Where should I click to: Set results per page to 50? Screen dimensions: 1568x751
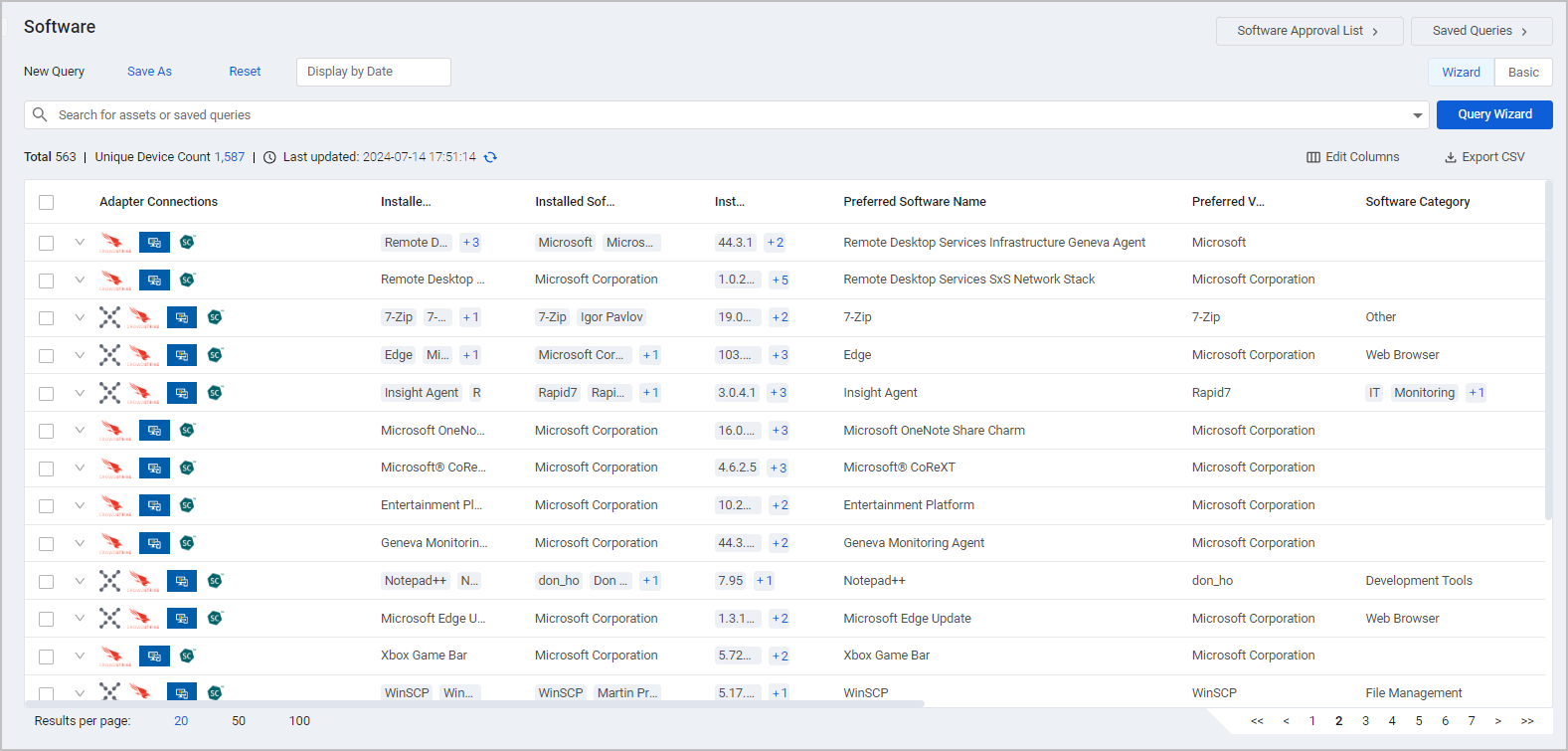239,721
